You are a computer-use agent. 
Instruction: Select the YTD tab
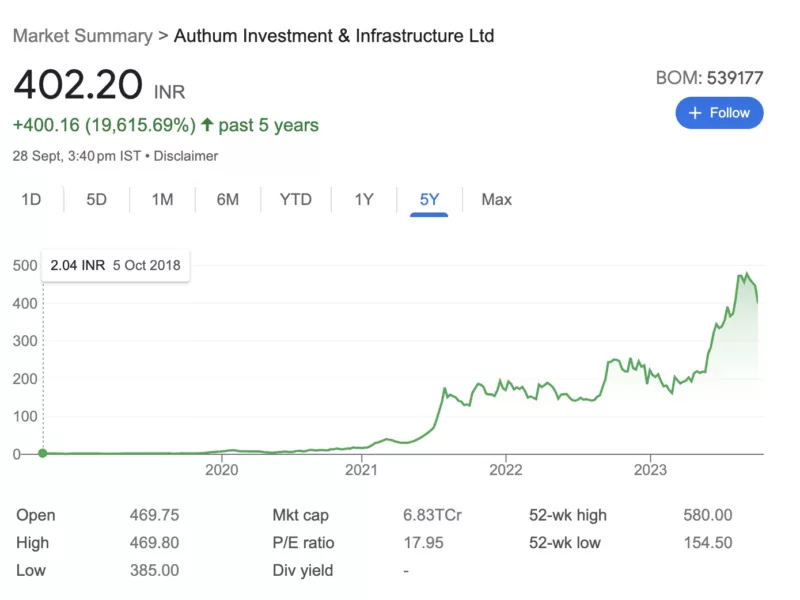pos(295,199)
